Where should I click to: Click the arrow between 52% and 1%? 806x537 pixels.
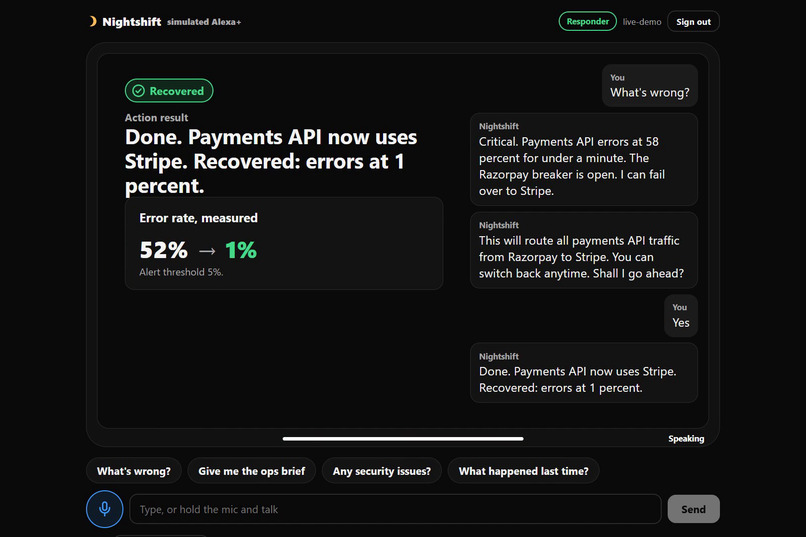click(207, 251)
